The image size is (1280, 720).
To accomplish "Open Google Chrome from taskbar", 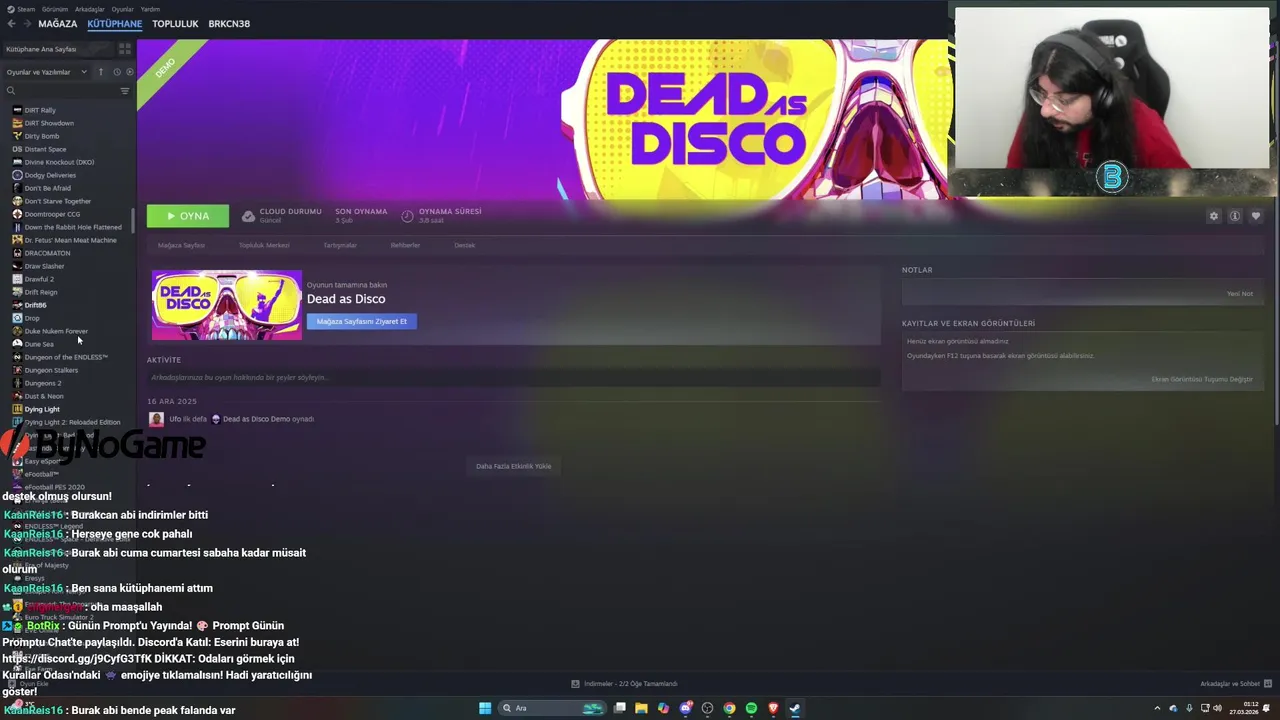I will 729,708.
